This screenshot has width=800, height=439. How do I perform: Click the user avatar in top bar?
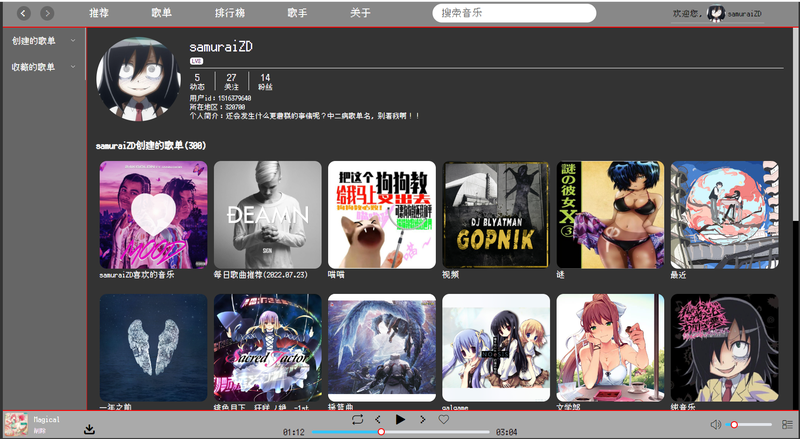point(716,13)
